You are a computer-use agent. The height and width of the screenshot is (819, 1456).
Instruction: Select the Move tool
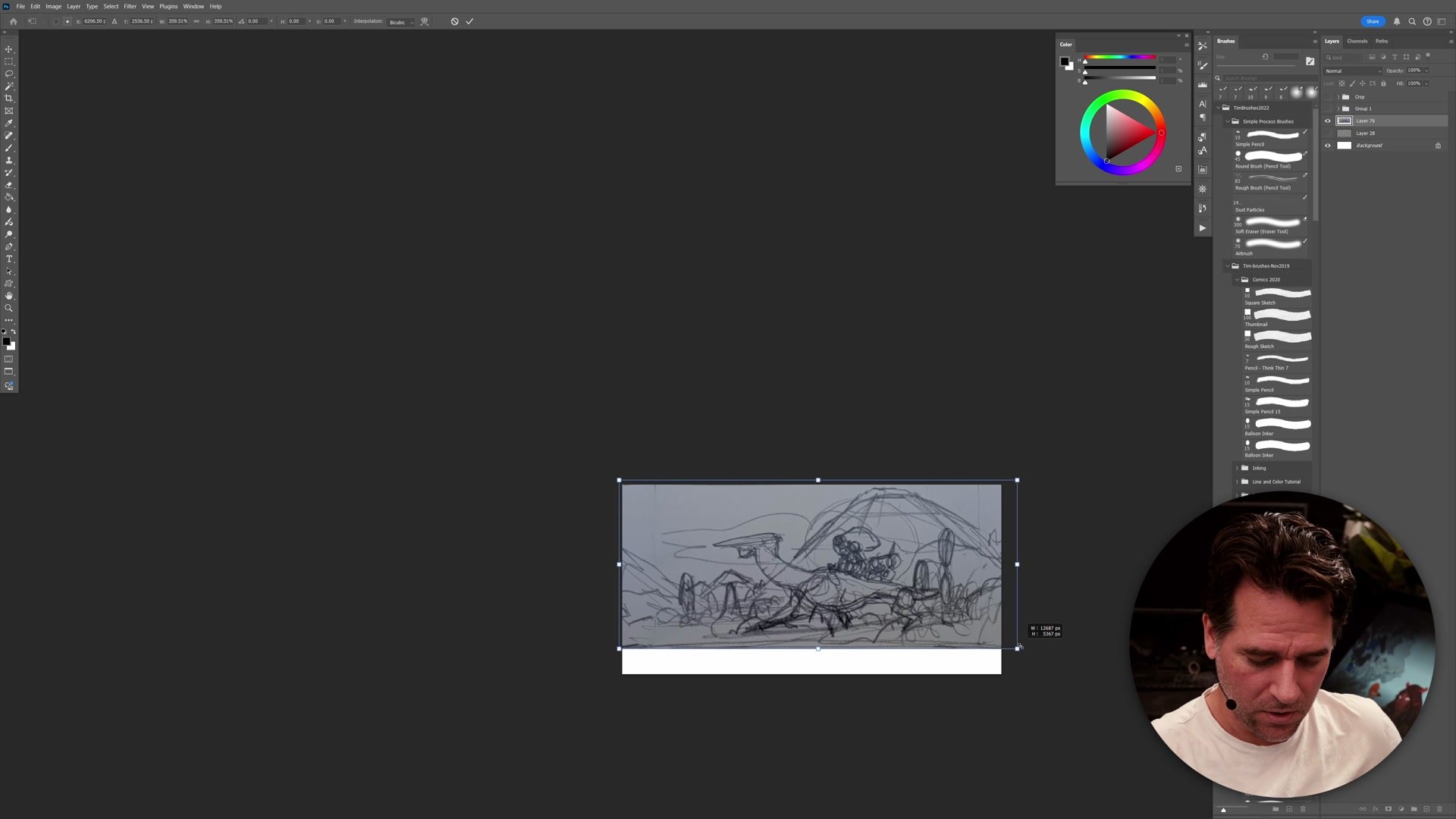9,47
